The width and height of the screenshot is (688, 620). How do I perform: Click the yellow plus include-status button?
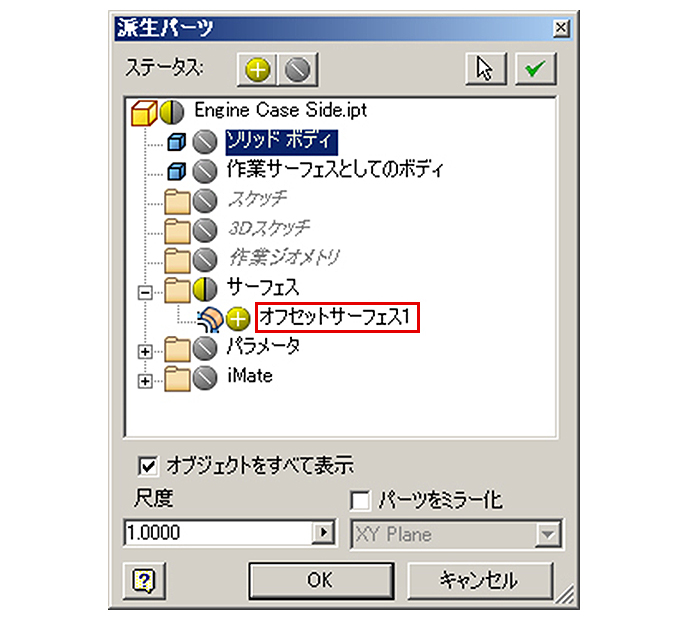click(257, 69)
